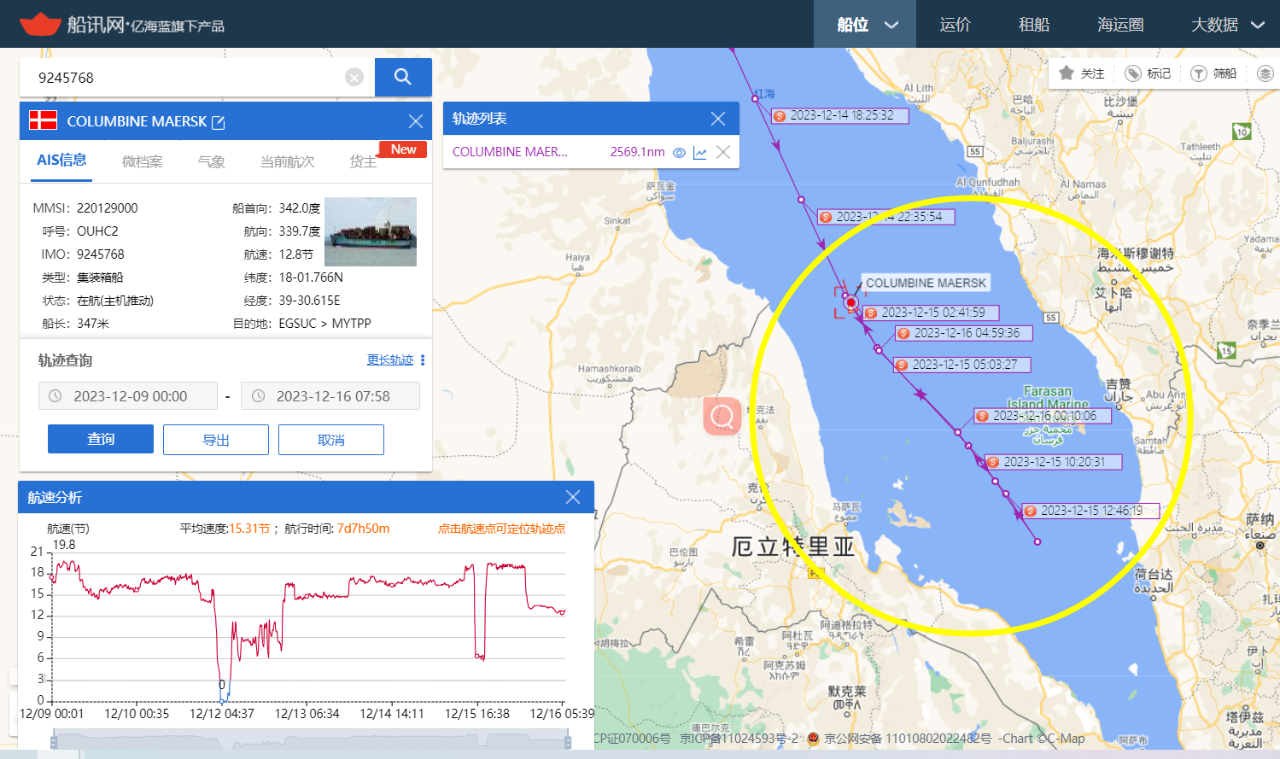The width and height of the screenshot is (1280, 759).
Task: Click the track point 2023-12-14 22:35:54
Action: click(x=886, y=216)
